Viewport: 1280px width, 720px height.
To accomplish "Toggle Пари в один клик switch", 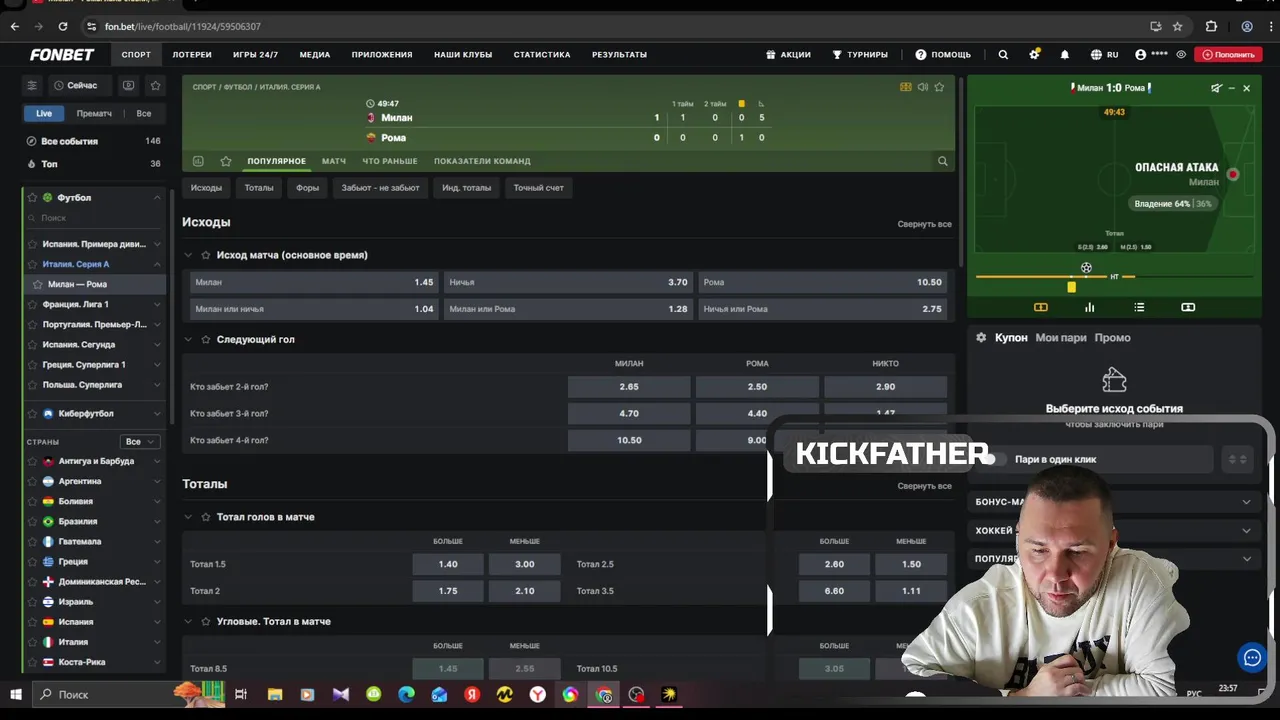I will 992,459.
